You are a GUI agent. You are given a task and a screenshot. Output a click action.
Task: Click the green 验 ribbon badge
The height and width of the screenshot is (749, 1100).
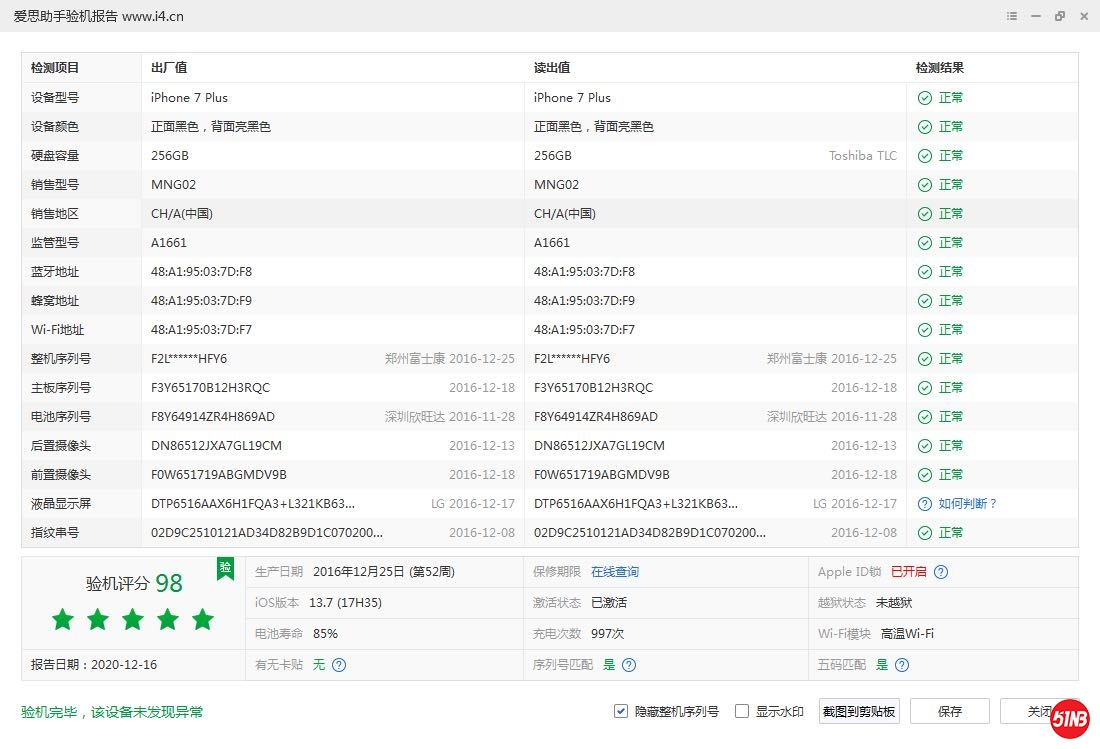tap(225, 568)
